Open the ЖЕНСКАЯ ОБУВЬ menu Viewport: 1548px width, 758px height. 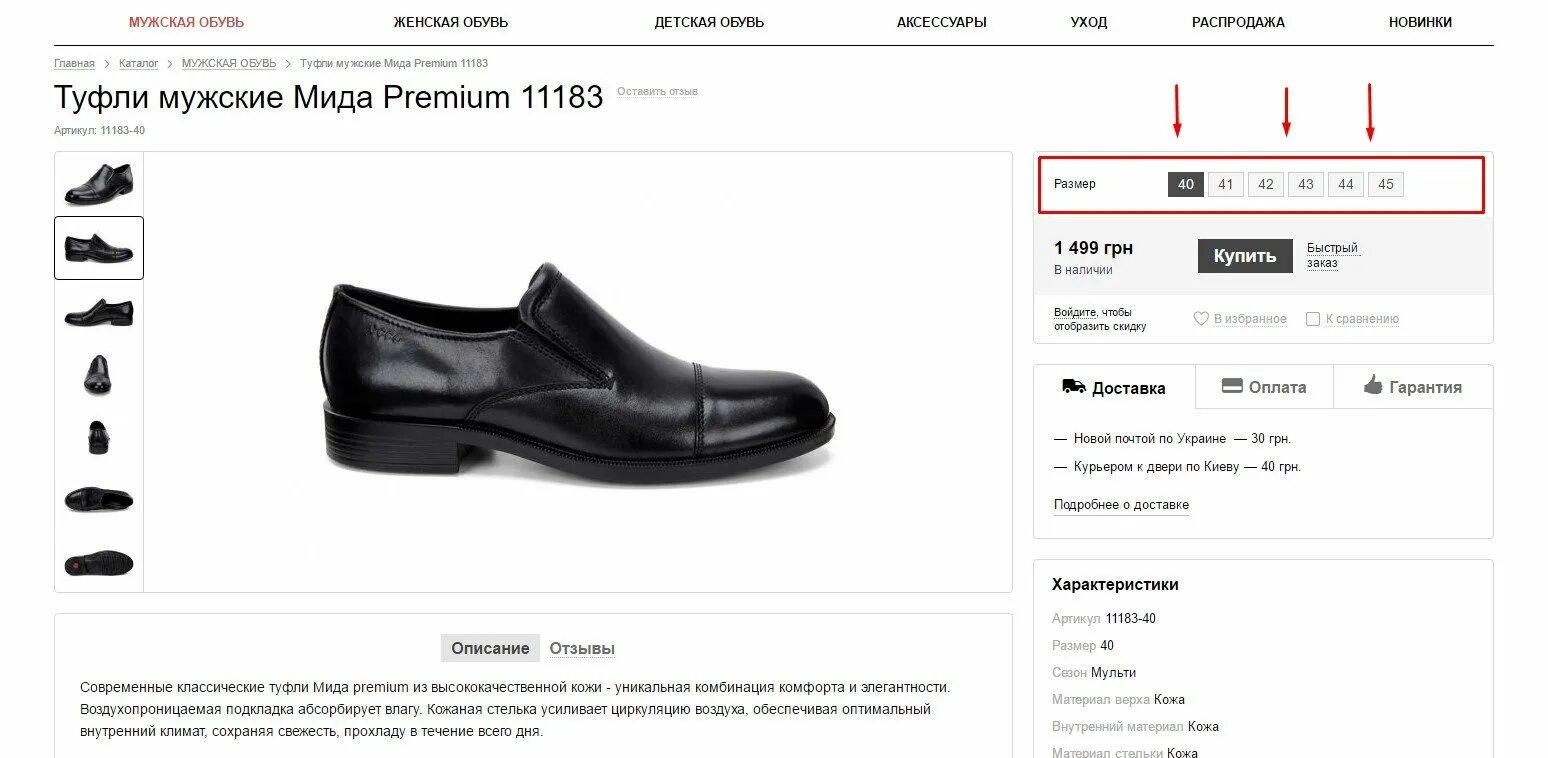coord(451,22)
